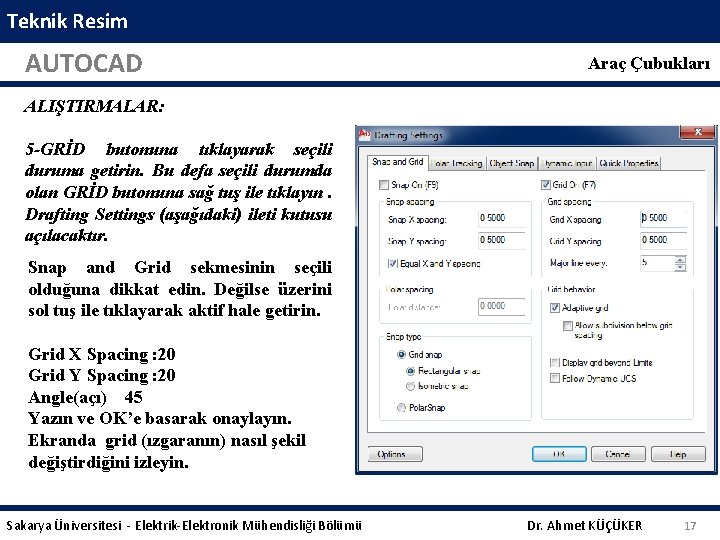Select the Grid snap radio button

[401, 354]
